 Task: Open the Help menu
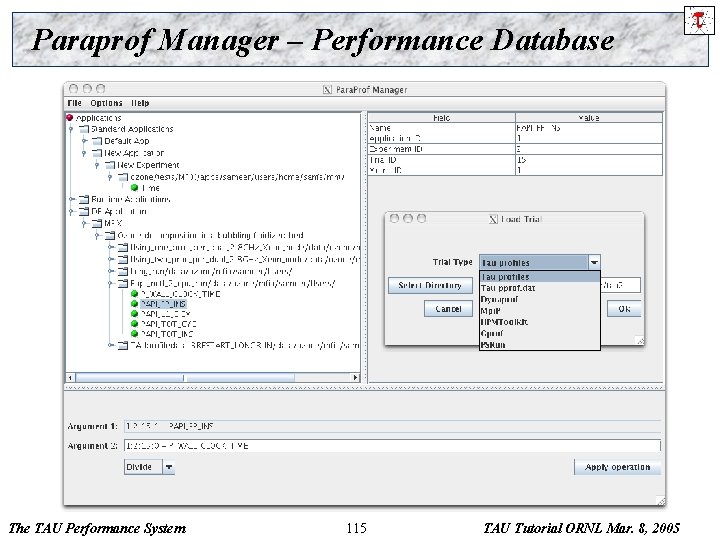coord(140,103)
